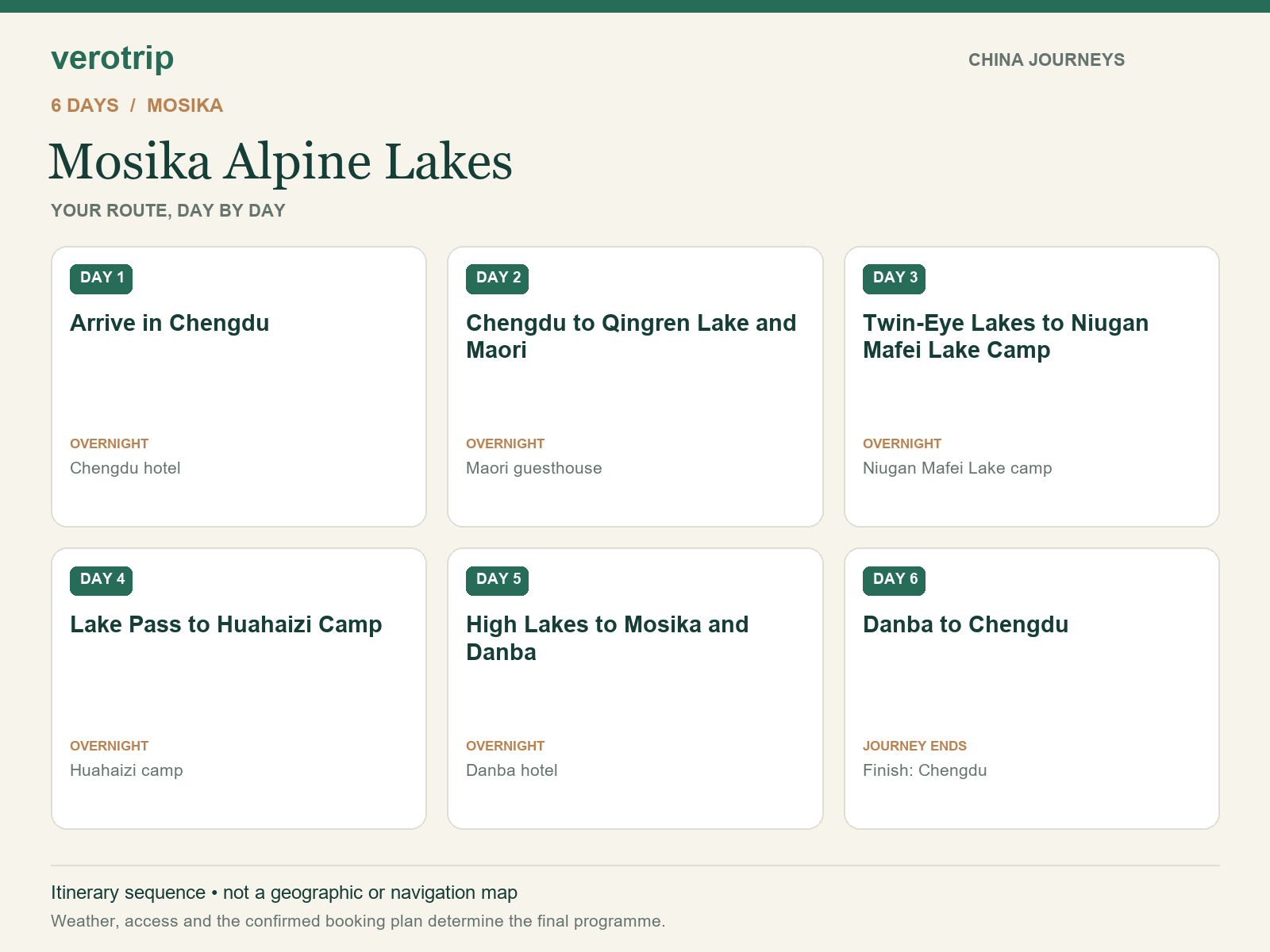Select the "Weather, access and the confirmed booking" disclaimer
Screen dimensions: 1270x952
358,921
